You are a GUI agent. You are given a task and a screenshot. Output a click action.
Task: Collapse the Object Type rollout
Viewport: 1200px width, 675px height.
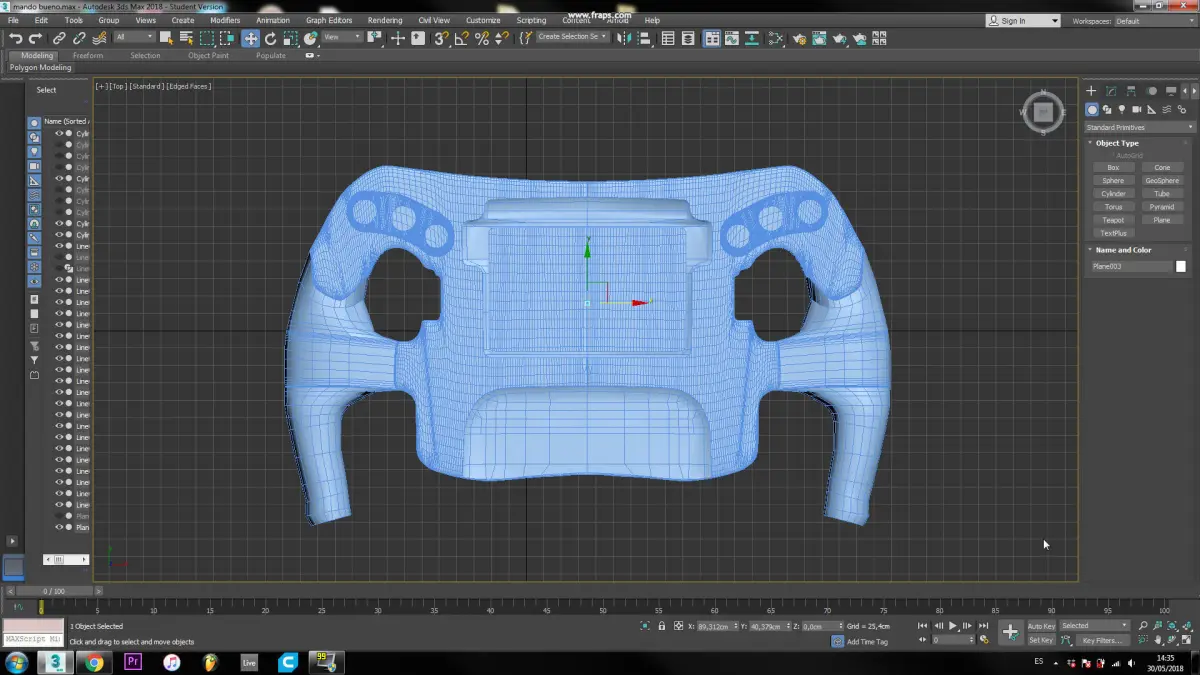coord(1117,143)
